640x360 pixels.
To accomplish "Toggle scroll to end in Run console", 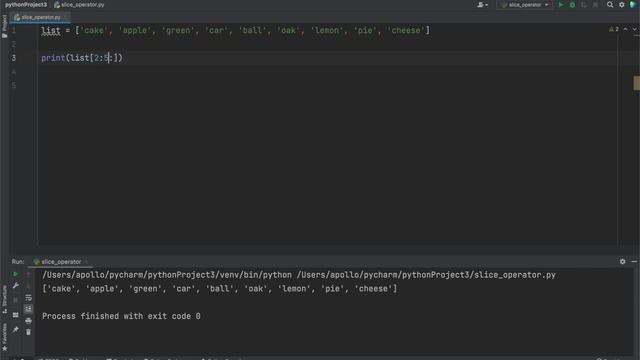I will click(x=28, y=309).
